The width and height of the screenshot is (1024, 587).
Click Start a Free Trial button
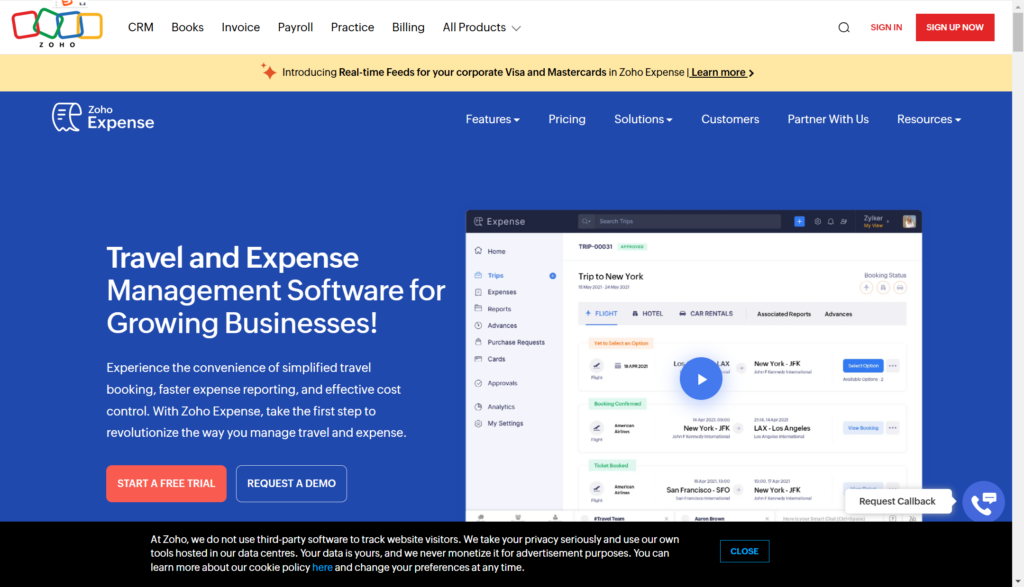pos(166,483)
